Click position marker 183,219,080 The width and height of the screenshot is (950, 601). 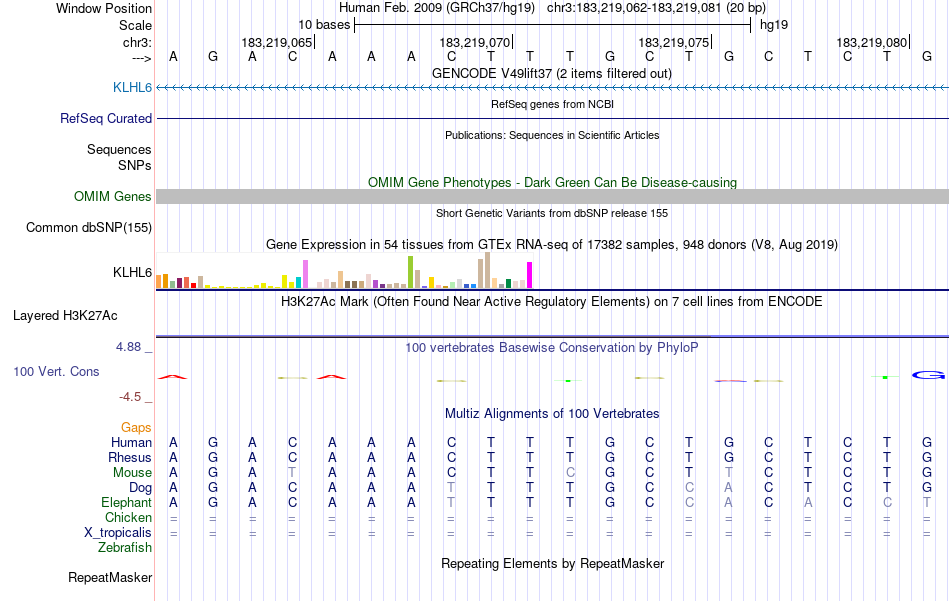pos(872,42)
